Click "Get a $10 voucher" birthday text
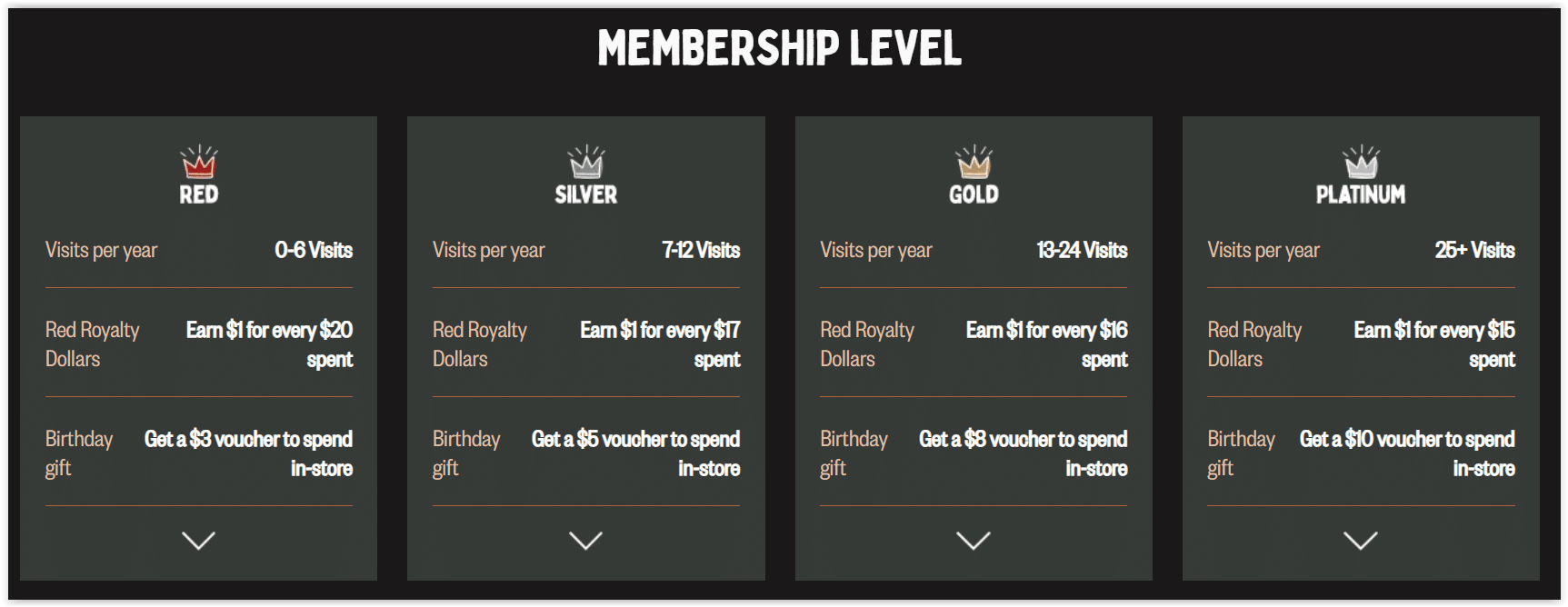Image resolution: width=1568 pixels, height=607 pixels. [x=1407, y=440]
